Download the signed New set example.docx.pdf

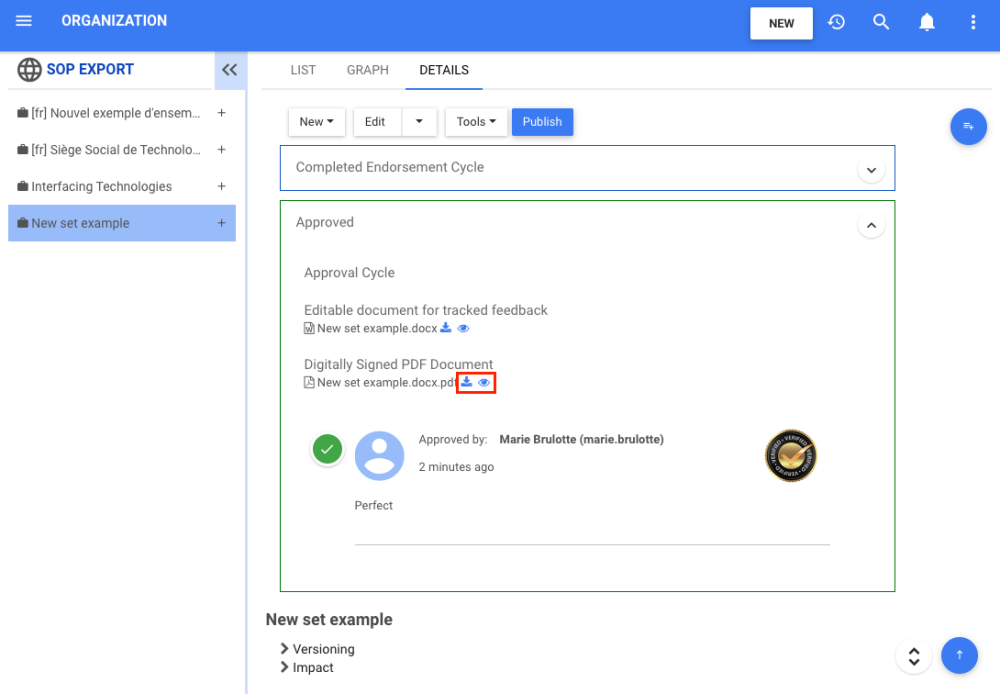[467, 381]
